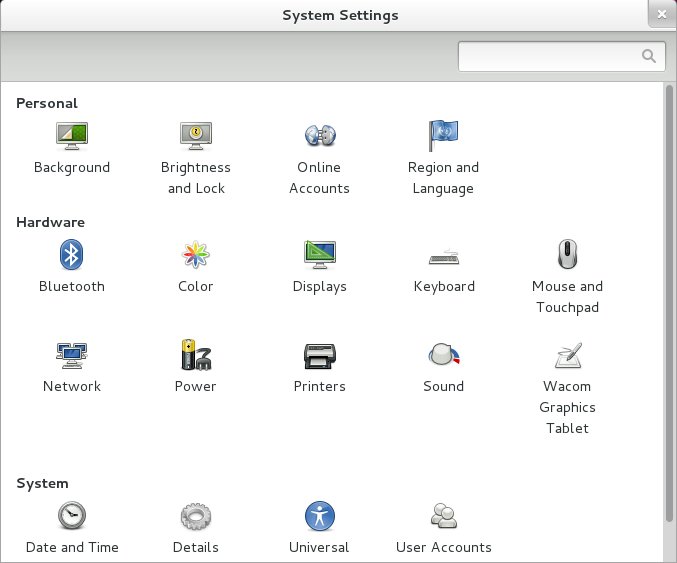Open the User Accounts icon
The width and height of the screenshot is (677, 563).
coord(444,516)
